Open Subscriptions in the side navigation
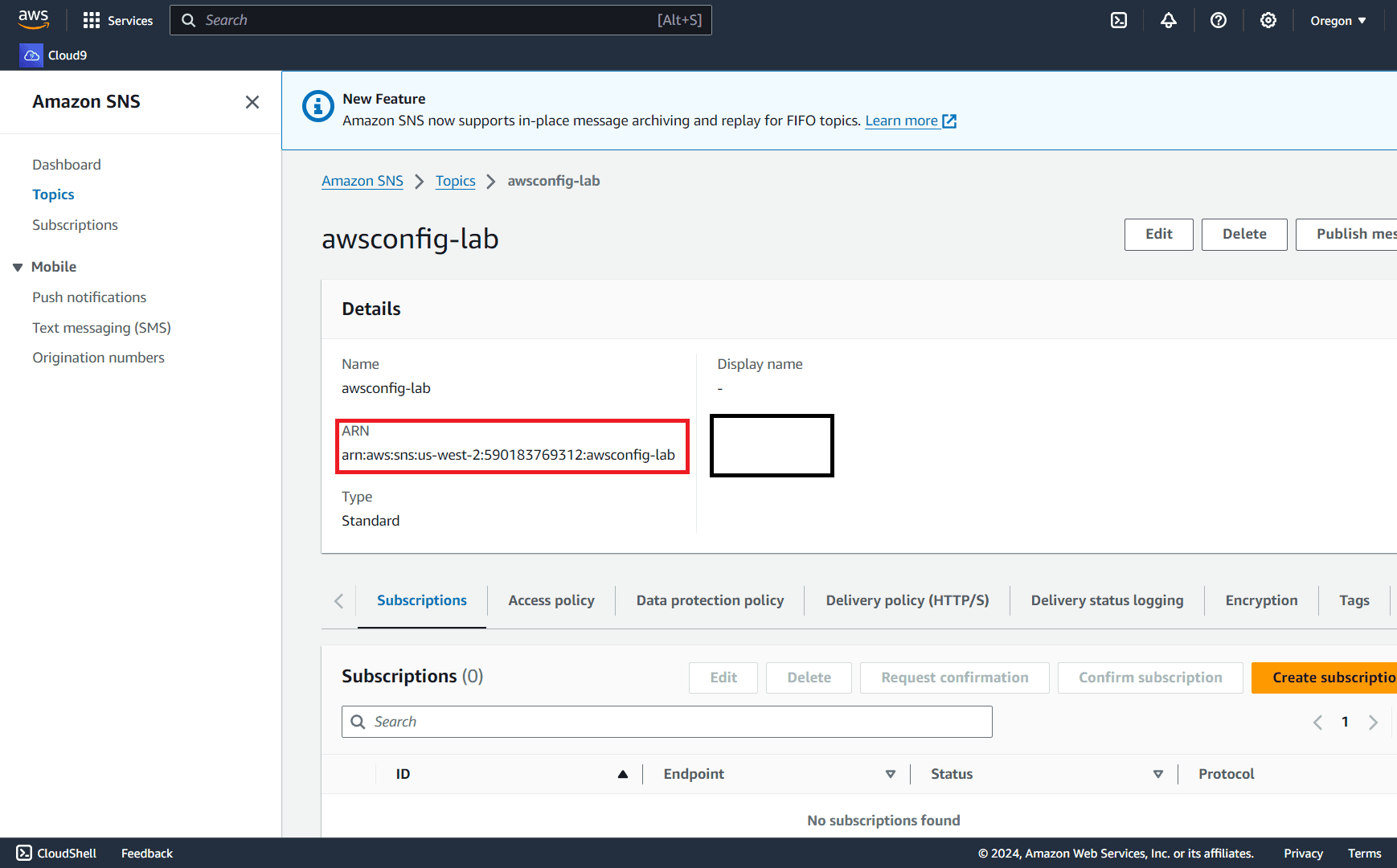 [x=75, y=225]
